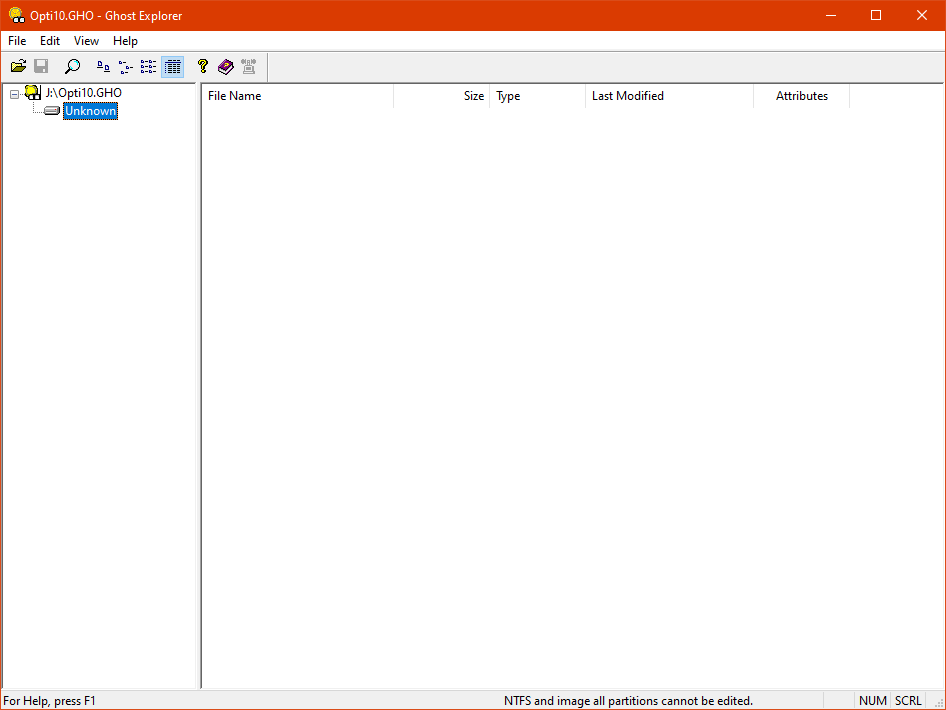Open the Help menu
Viewport: 946px width, 710px height.
(x=125, y=41)
